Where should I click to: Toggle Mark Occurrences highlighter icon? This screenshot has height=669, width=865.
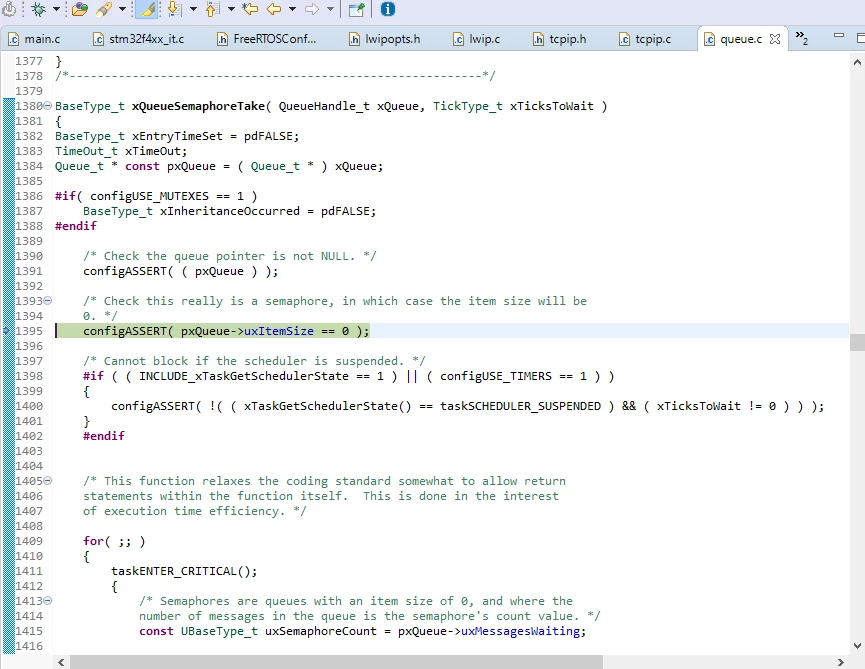point(147,9)
